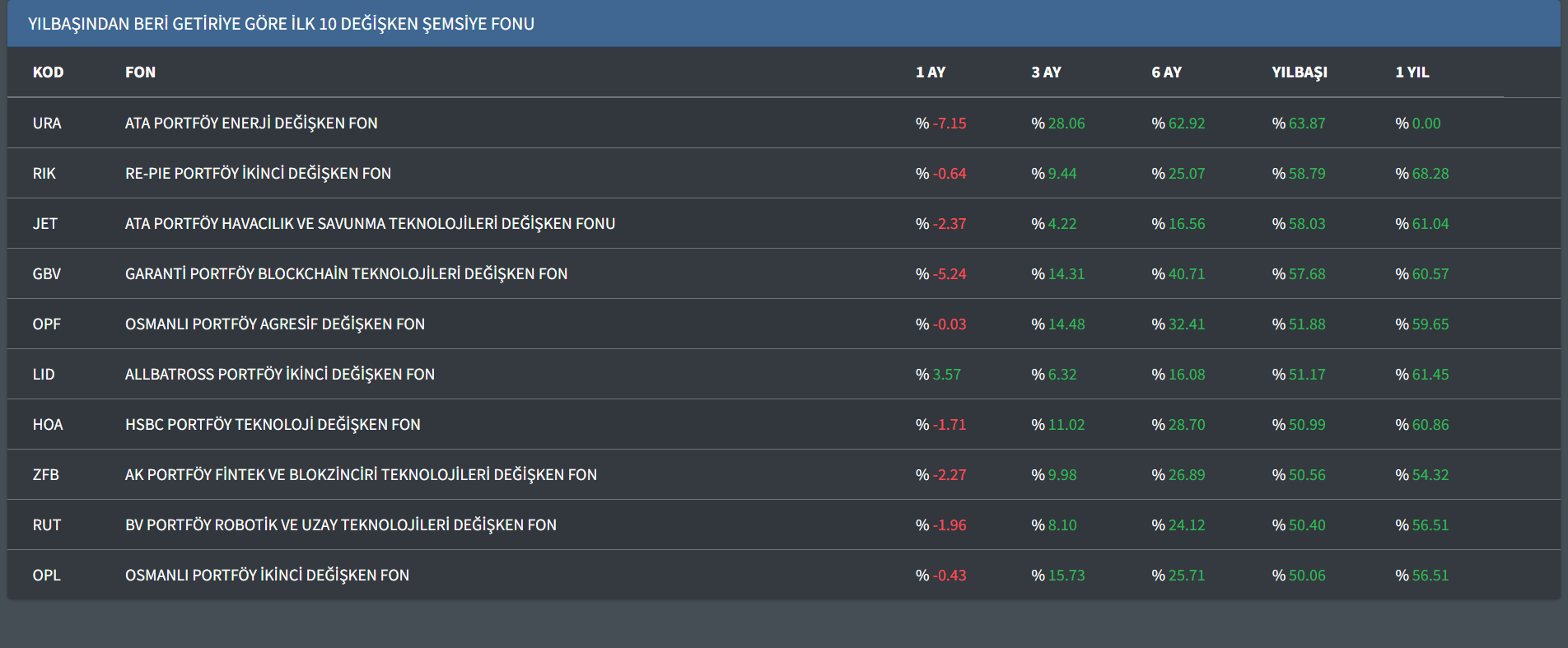Image resolution: width=1568 pixels, height=648 pixels.
Task: Click the 3 AY column header
Action: click(1046, 72)
